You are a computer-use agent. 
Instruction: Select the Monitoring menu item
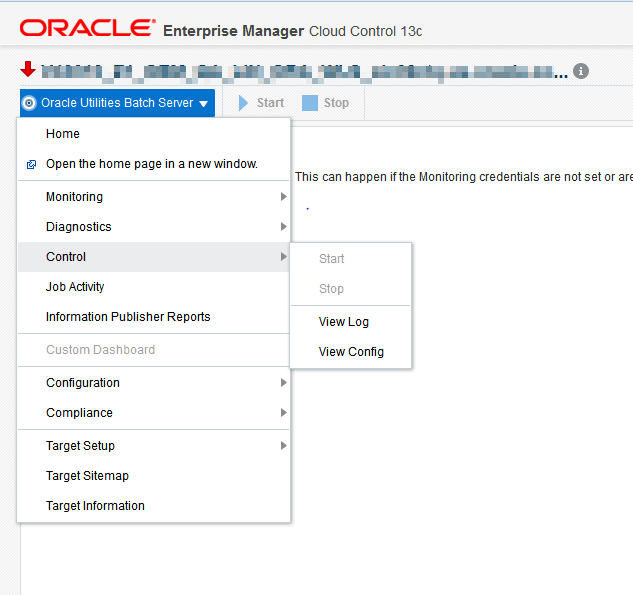point(153,197)
